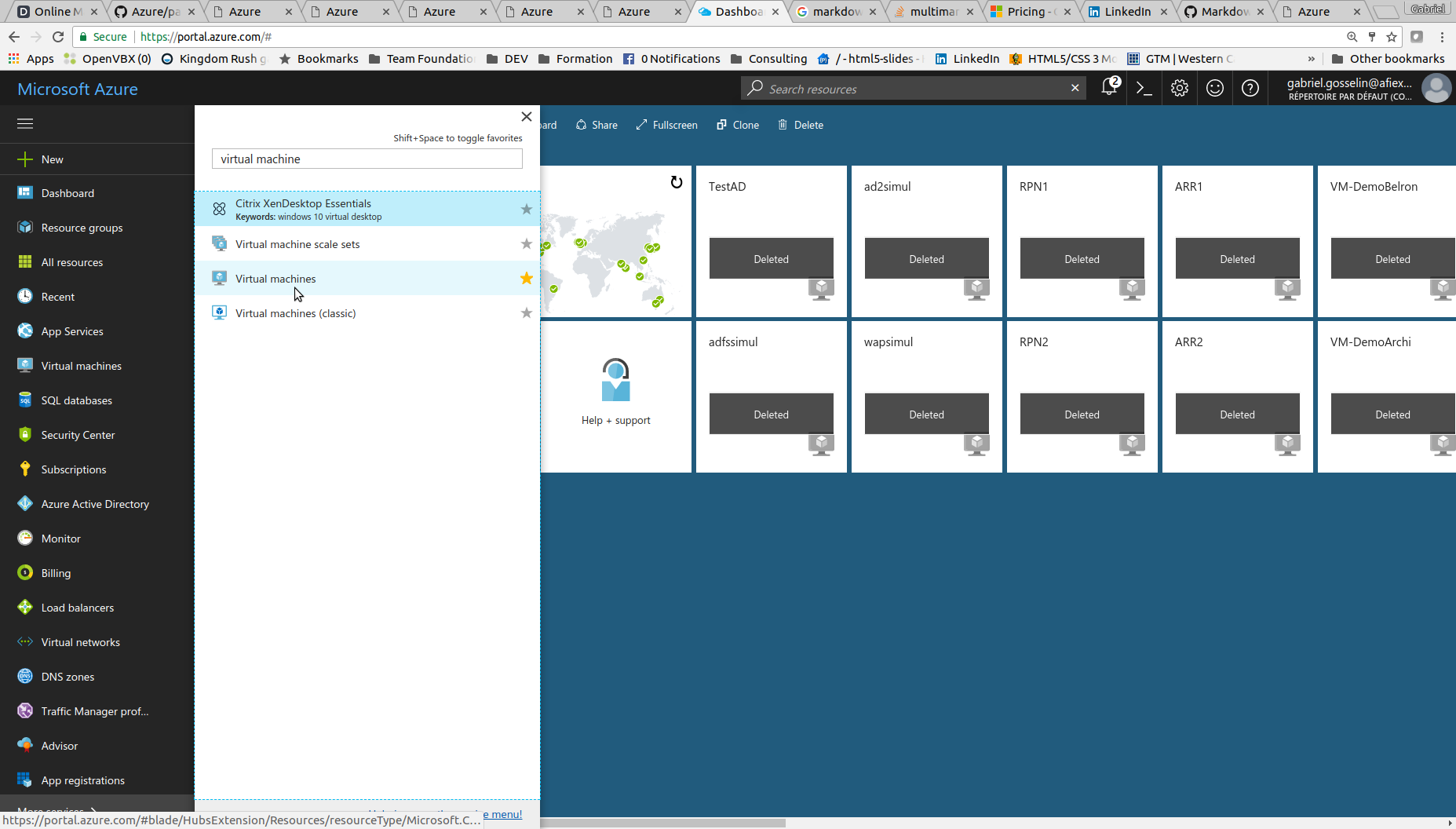The image size is (1456, 829).
Task: Refresh the service health map tile
Action: click(x=676, y=183)
